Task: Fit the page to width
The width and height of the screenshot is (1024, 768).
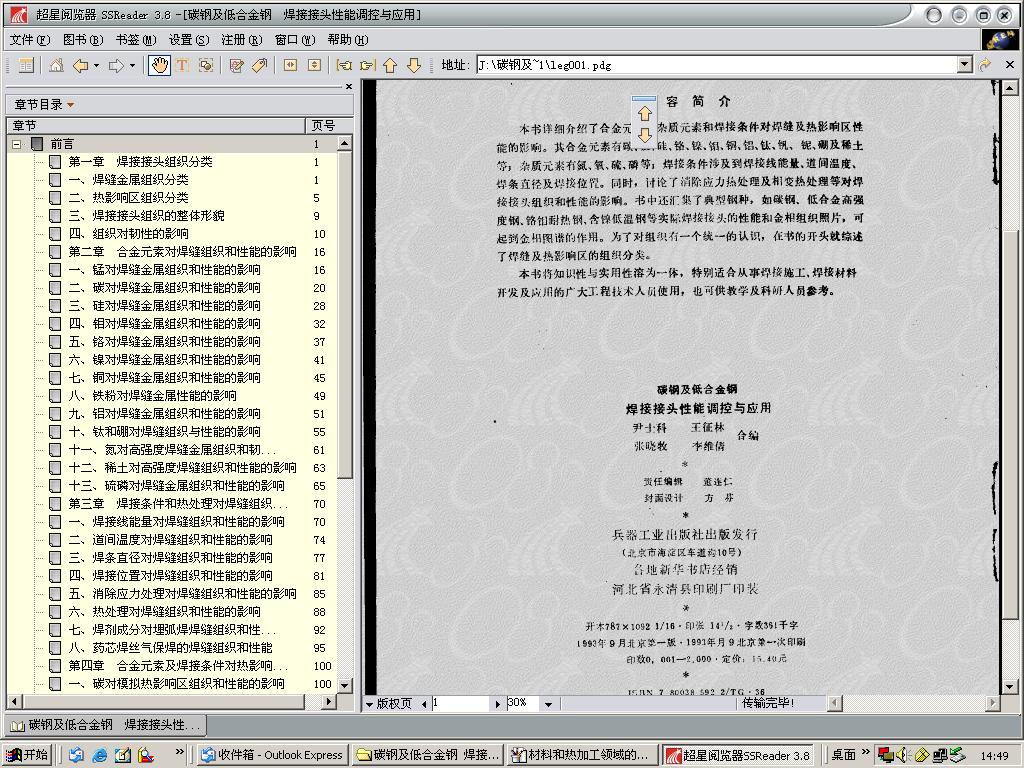Action: pos(291,65)
